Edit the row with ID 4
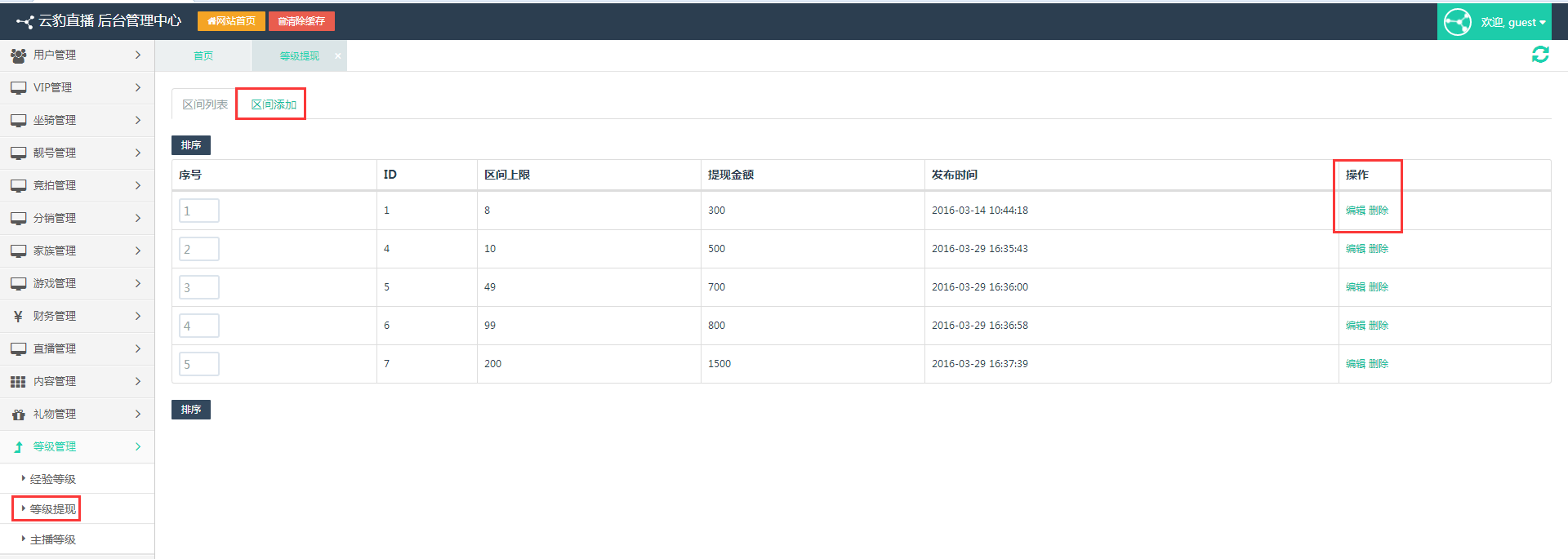This screenshot has height=559, width=1568. 1356,249
